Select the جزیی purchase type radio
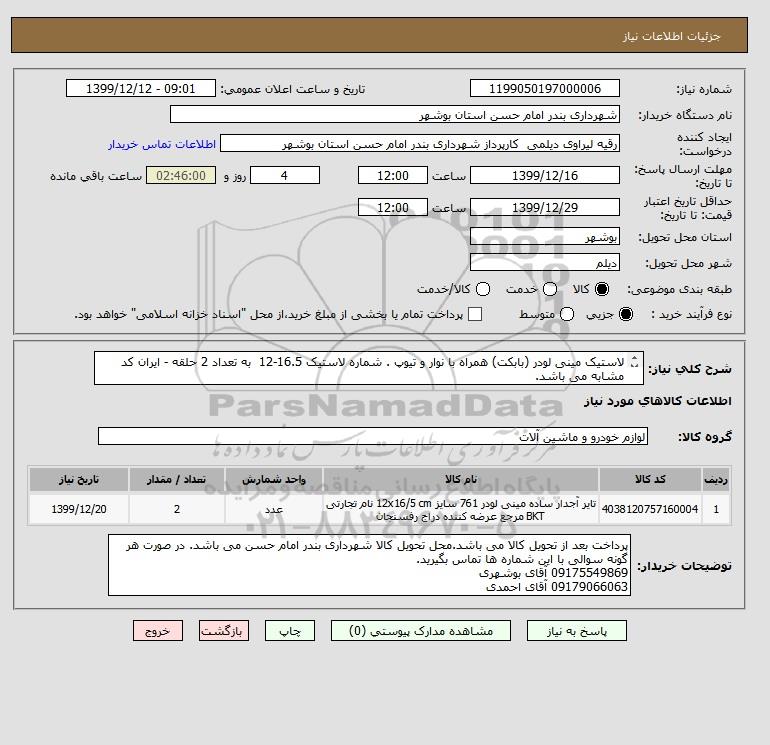 pos(626,314)
